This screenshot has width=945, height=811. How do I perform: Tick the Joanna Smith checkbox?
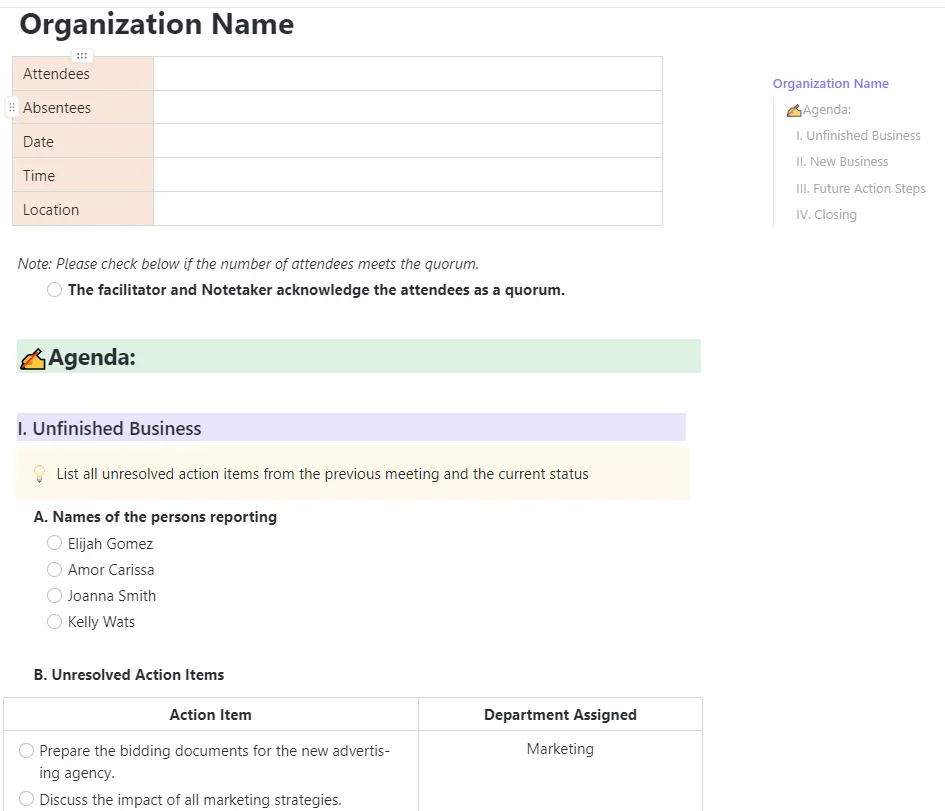point(54,595)
